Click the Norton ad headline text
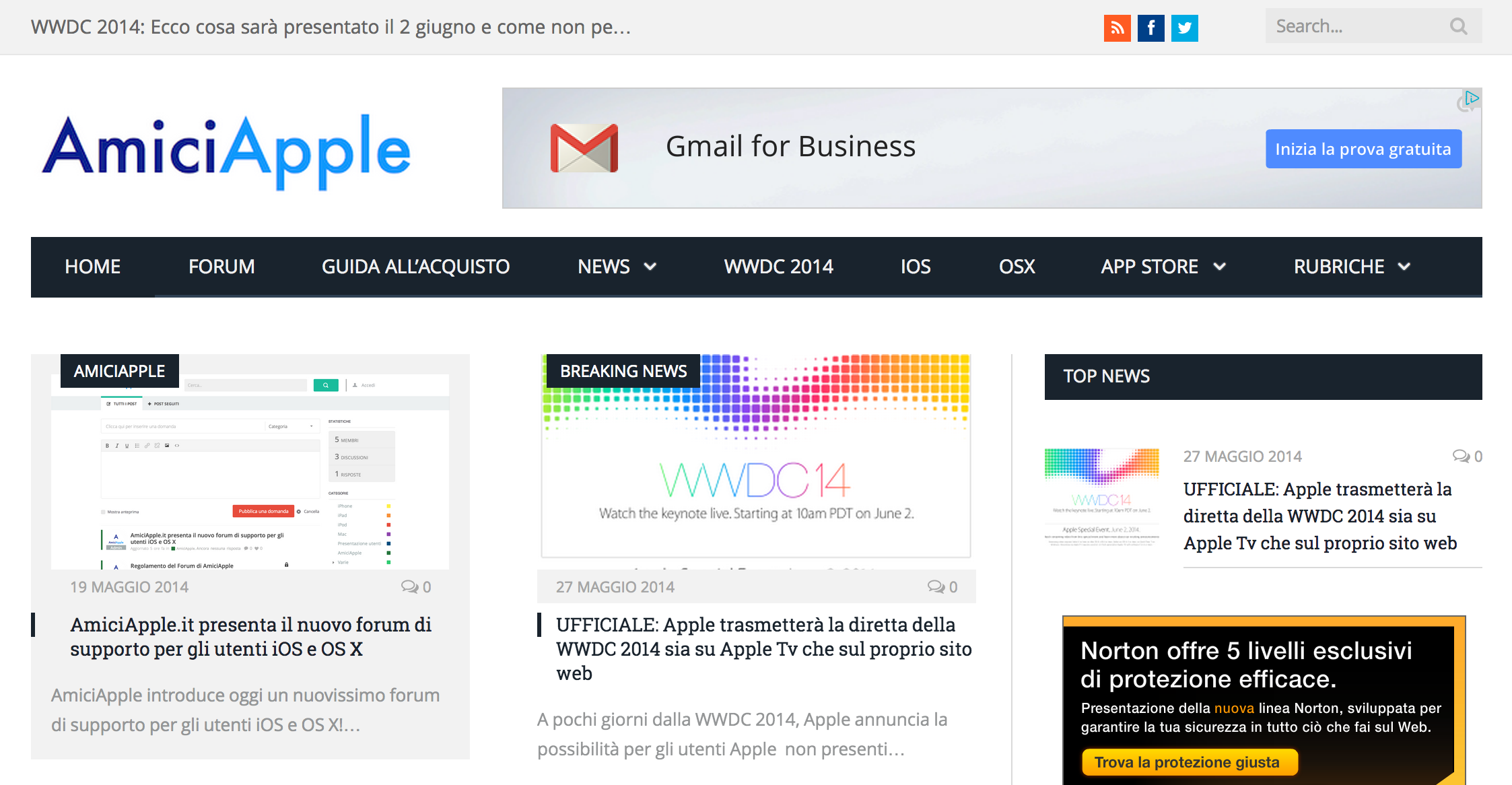The image size is (1512, 785). click(1246, 664)
